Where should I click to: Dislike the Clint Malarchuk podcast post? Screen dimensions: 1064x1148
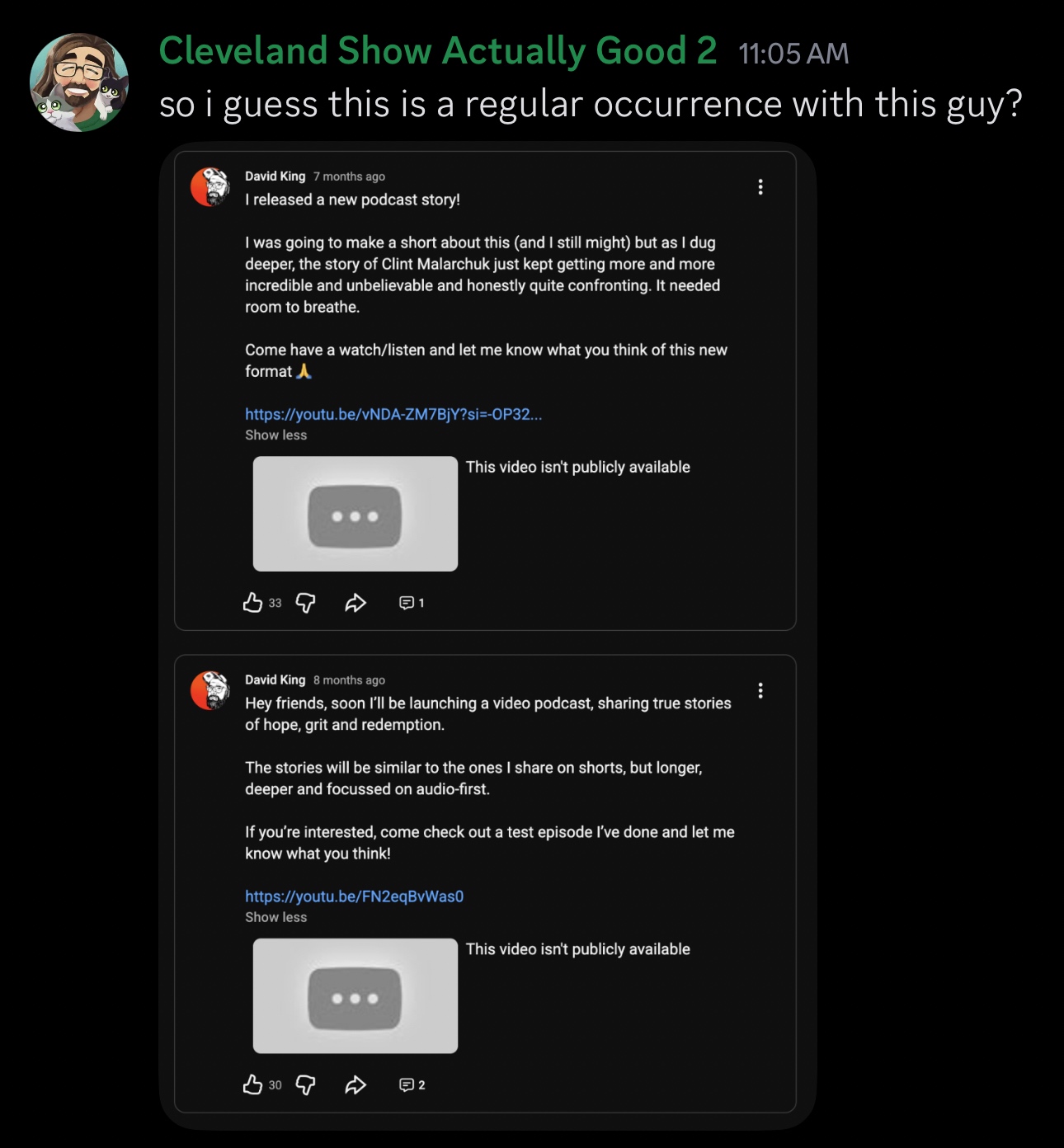point(305,603)
